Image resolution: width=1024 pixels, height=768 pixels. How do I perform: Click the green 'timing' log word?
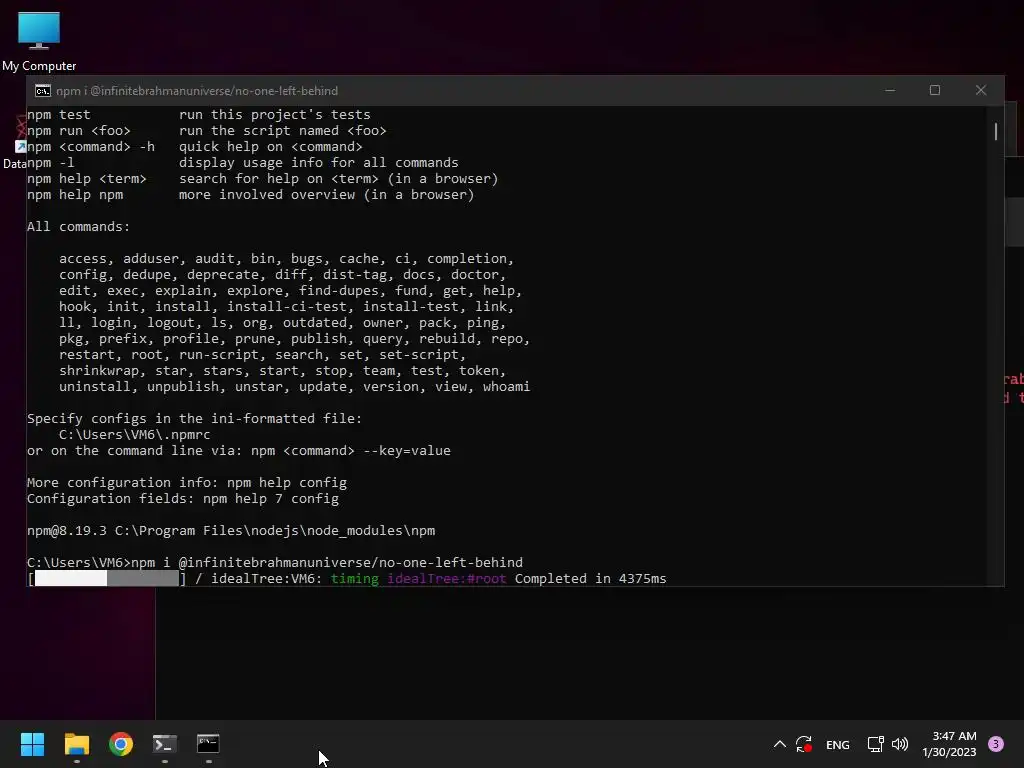point(355,579)
